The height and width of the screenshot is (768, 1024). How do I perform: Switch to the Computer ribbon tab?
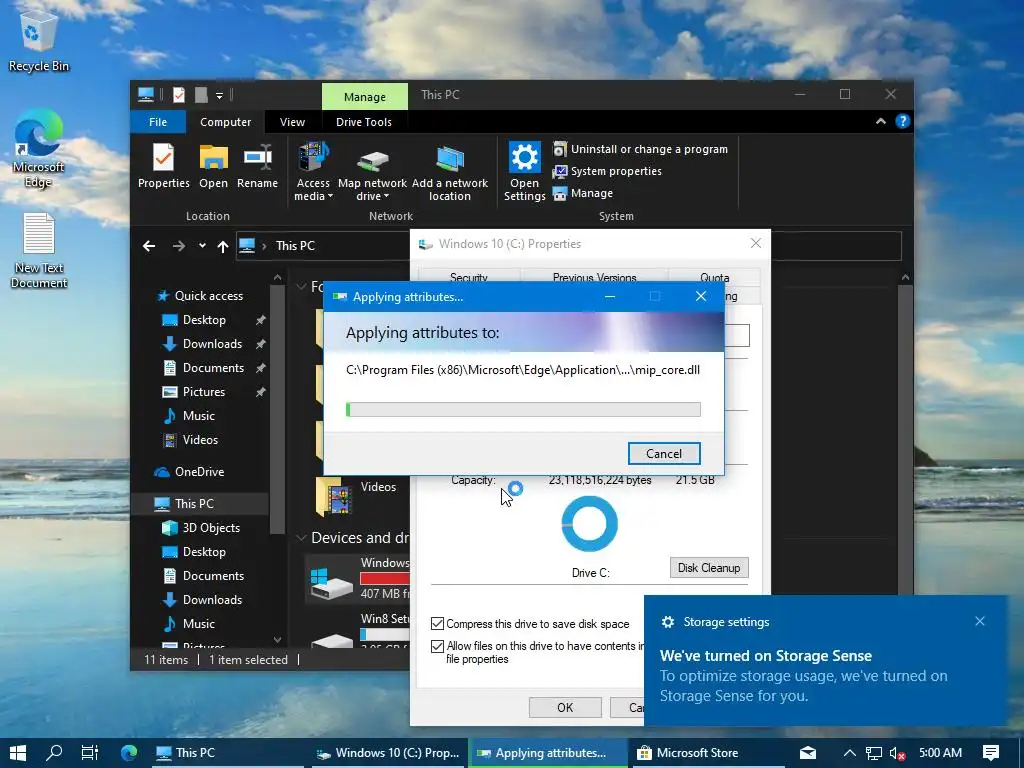225,122
